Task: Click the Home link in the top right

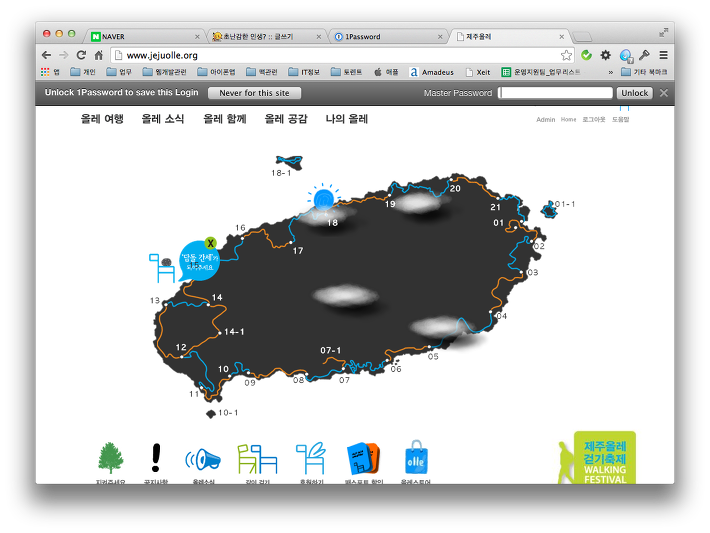Action: click(x=568, y=120)
